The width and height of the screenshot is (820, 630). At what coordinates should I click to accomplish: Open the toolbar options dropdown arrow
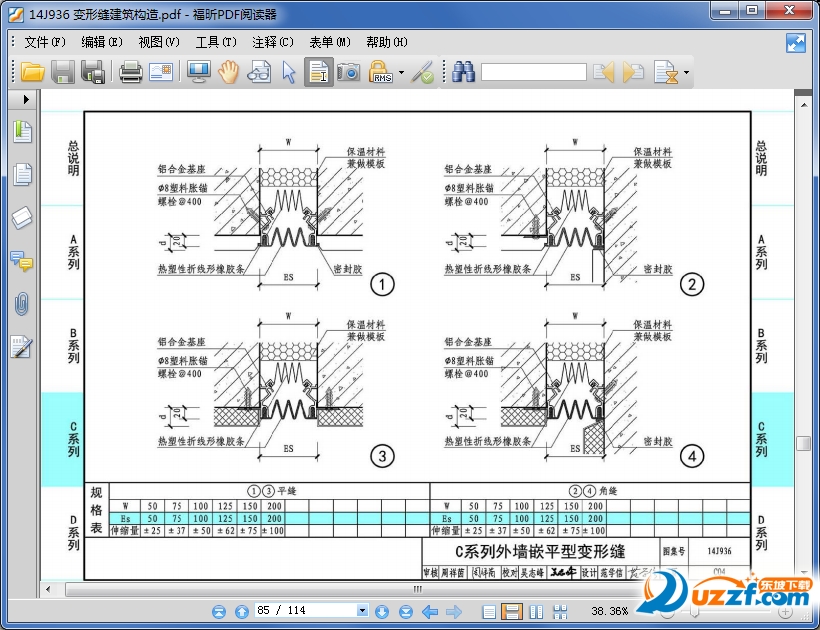pyautogui.click(x=686, y=72)
